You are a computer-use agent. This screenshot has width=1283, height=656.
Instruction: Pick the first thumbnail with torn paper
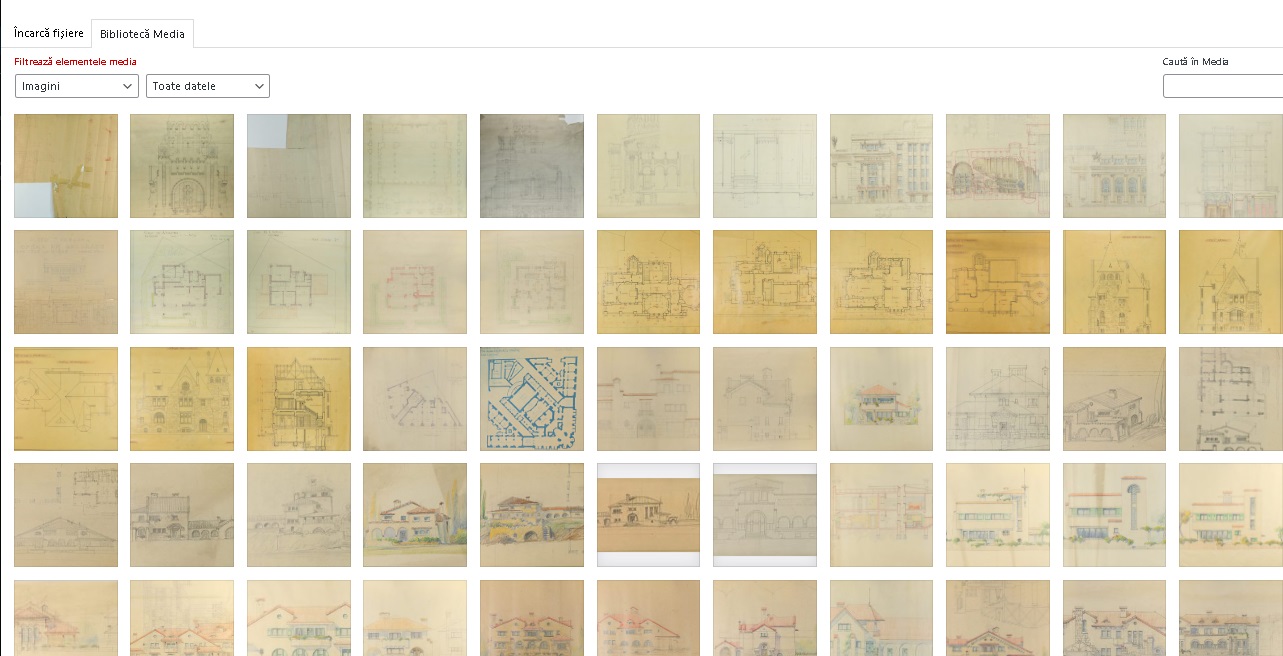pyautogui.click(x=66, y=166)
